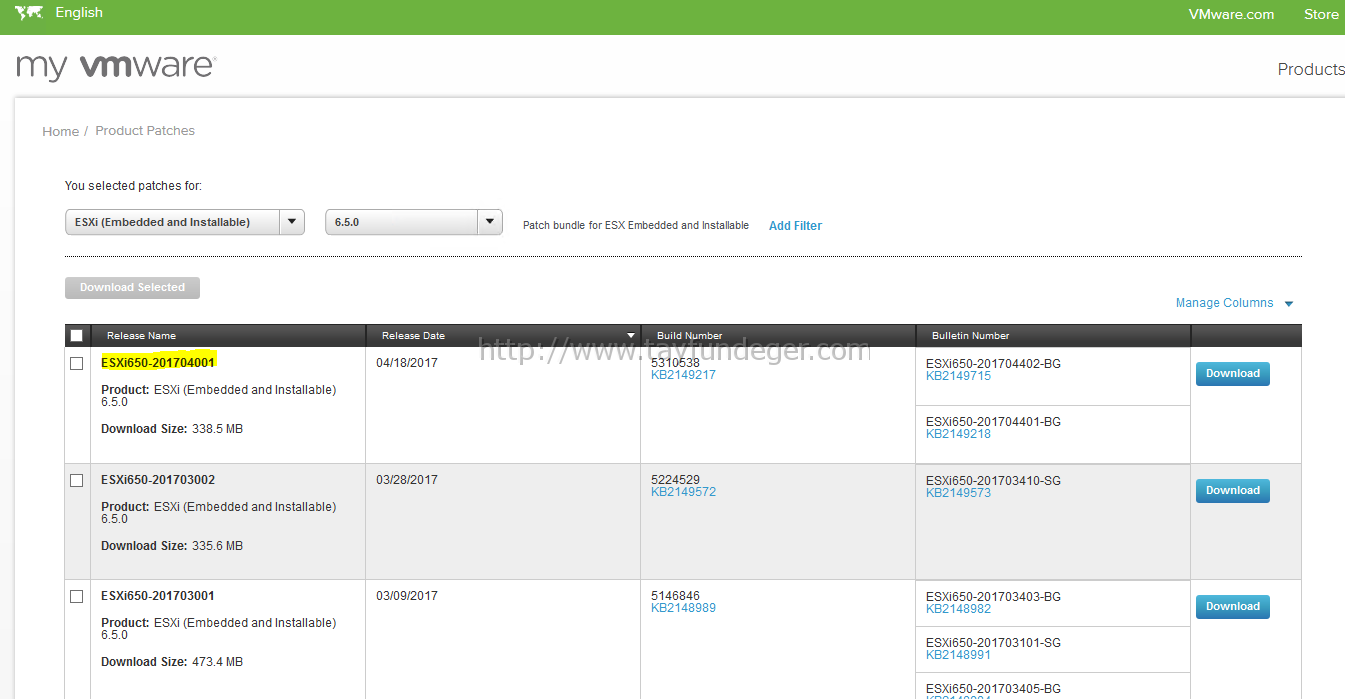
Task: Click Product Patches in the breadcrumb
Action: pyautogui.click(x=145, y=131)
